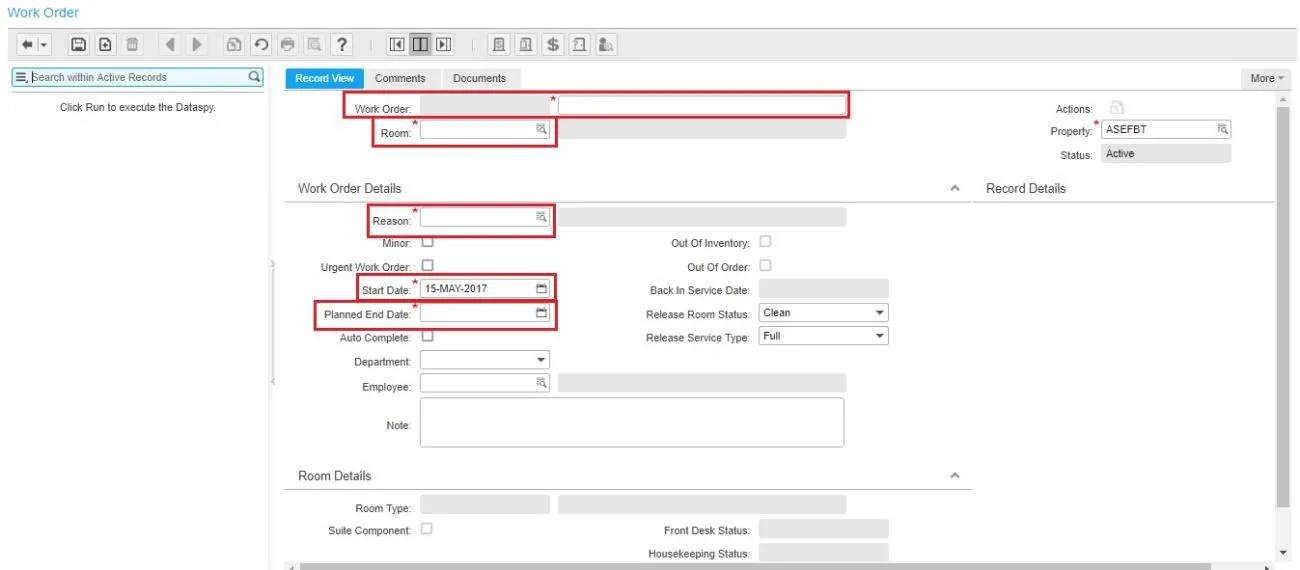Open the Planned End Date calendar picker
This screenshot has width=1300, height=570.
[542, 313]
